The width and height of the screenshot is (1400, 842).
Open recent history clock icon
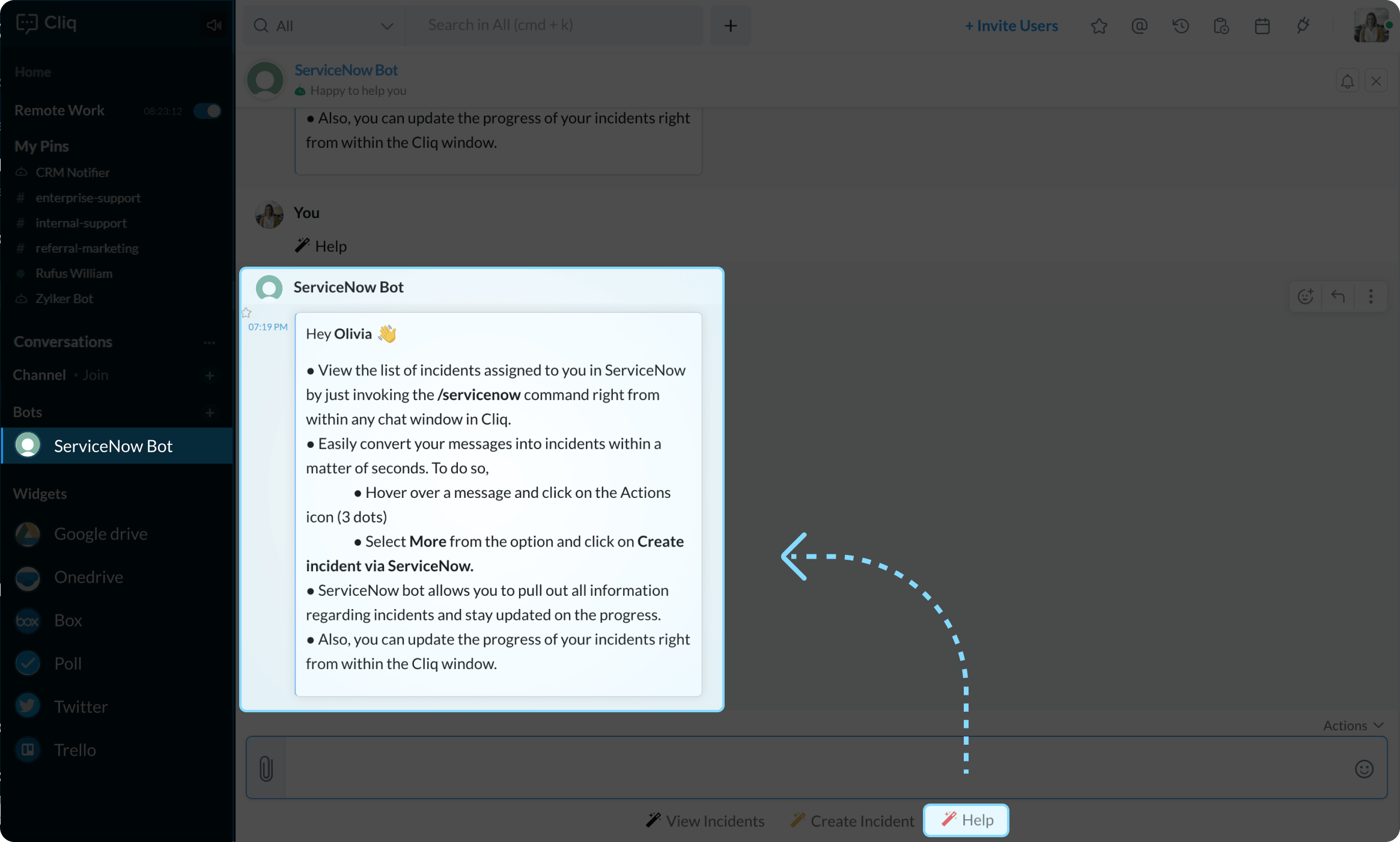click(1180, 26)
